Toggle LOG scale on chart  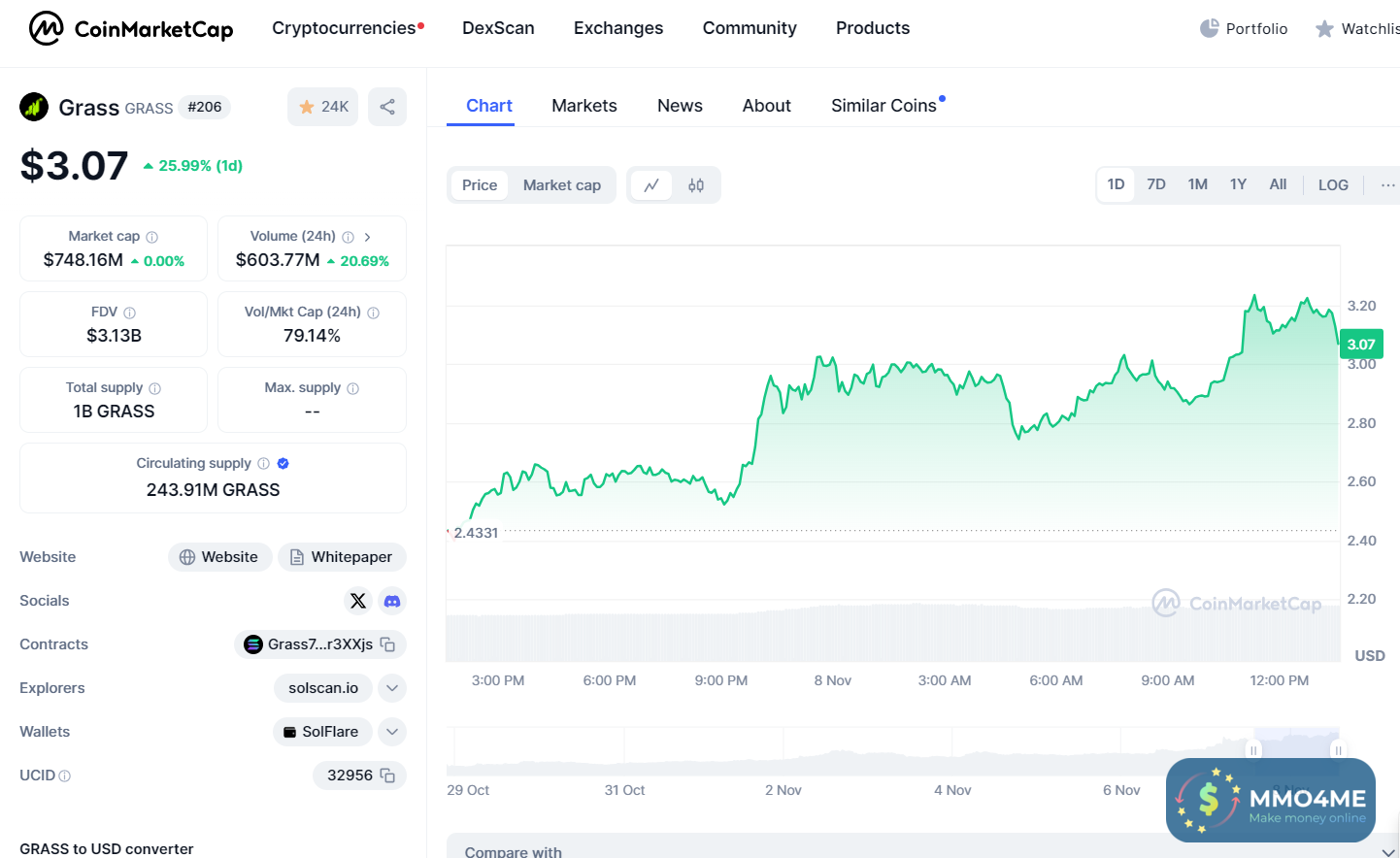click(1333, 184)
